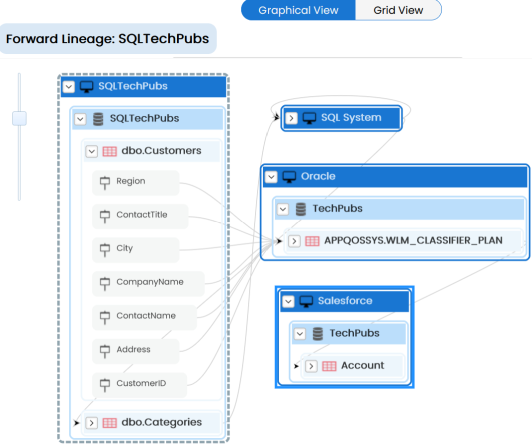This screenshot has height=446, width=532.
Task: Click the SQLTechPubs database cylinder icon
Action: (98, 119)
